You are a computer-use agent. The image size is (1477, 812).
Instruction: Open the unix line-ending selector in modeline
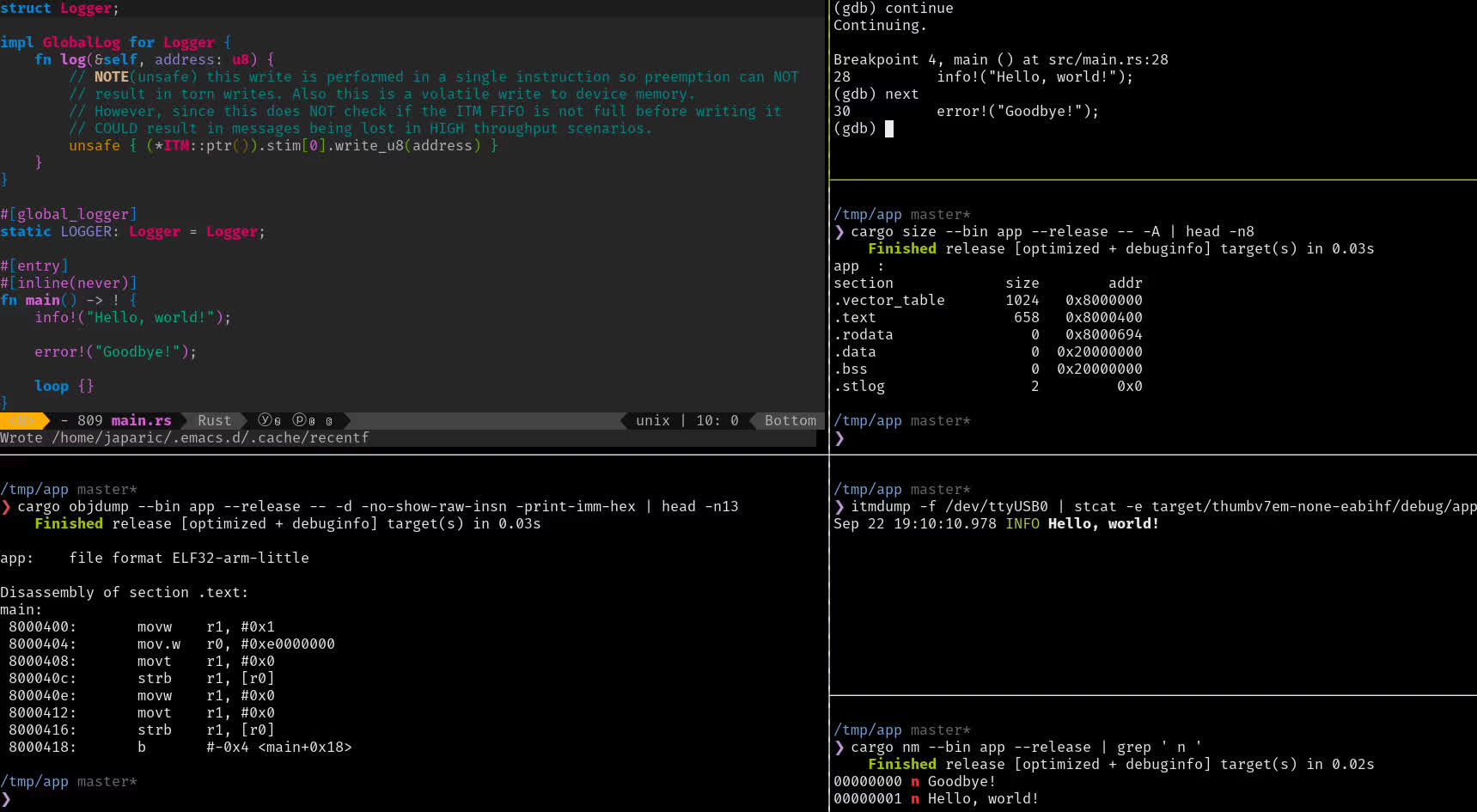pyautogui.click(x=652, y=420)
